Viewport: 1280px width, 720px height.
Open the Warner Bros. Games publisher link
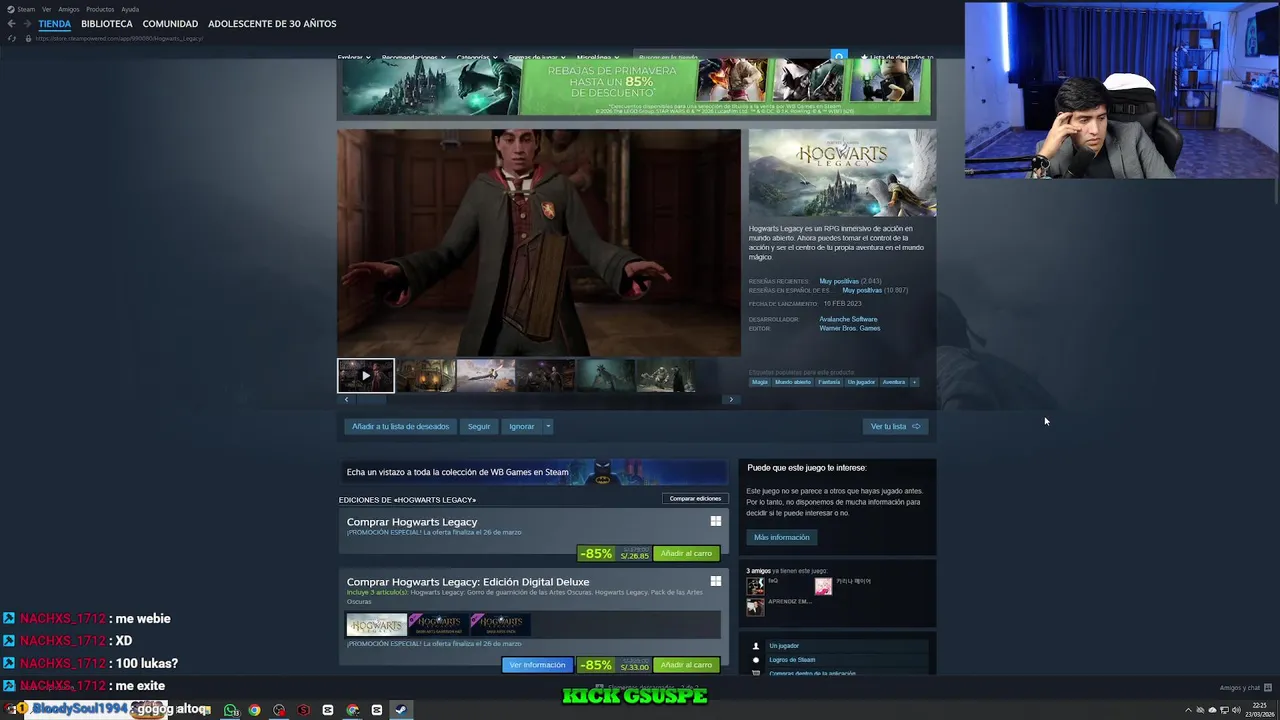pyautogui.click(x=850, y=328)
